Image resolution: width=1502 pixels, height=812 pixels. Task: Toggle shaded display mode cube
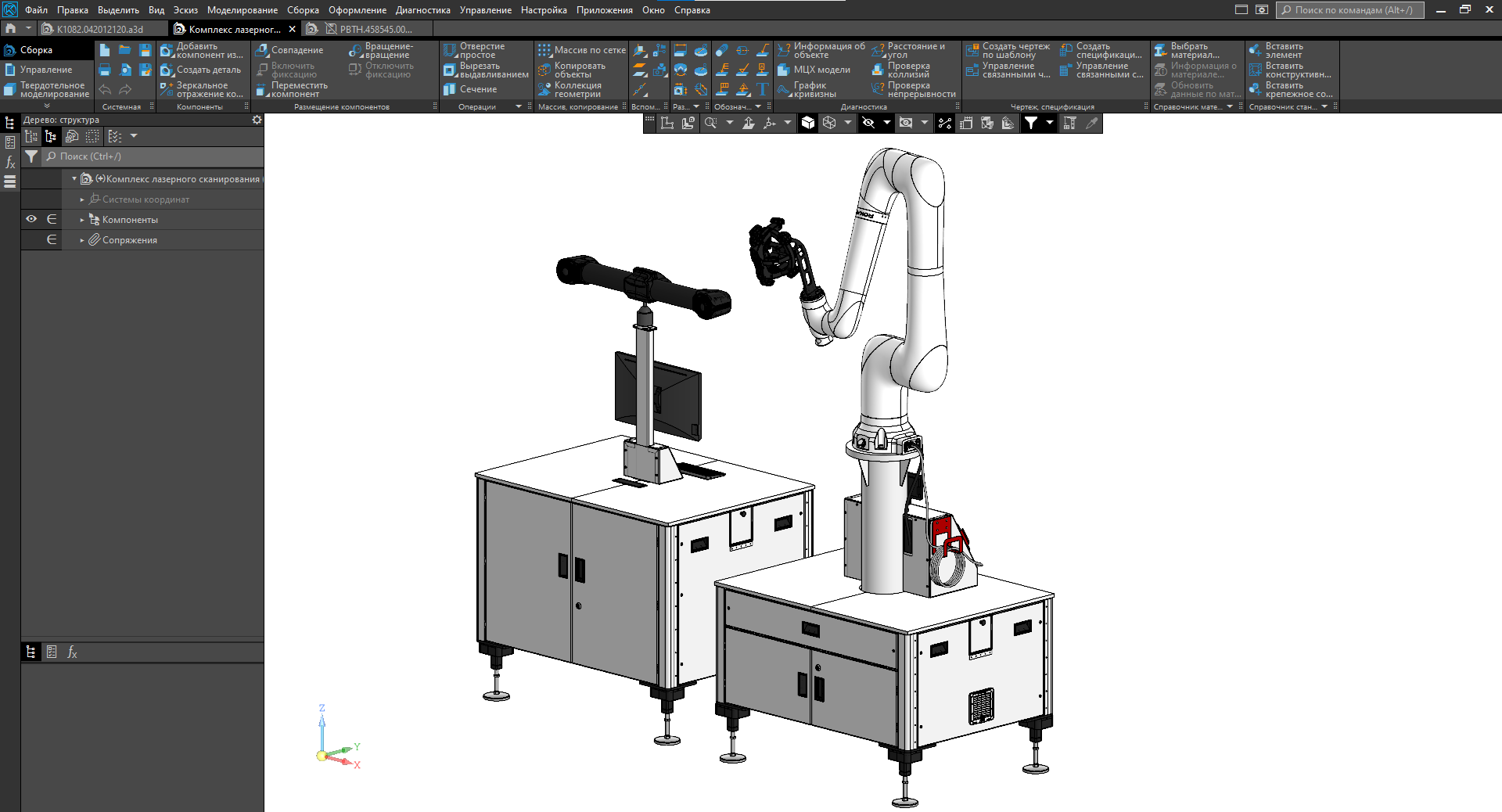808,123
